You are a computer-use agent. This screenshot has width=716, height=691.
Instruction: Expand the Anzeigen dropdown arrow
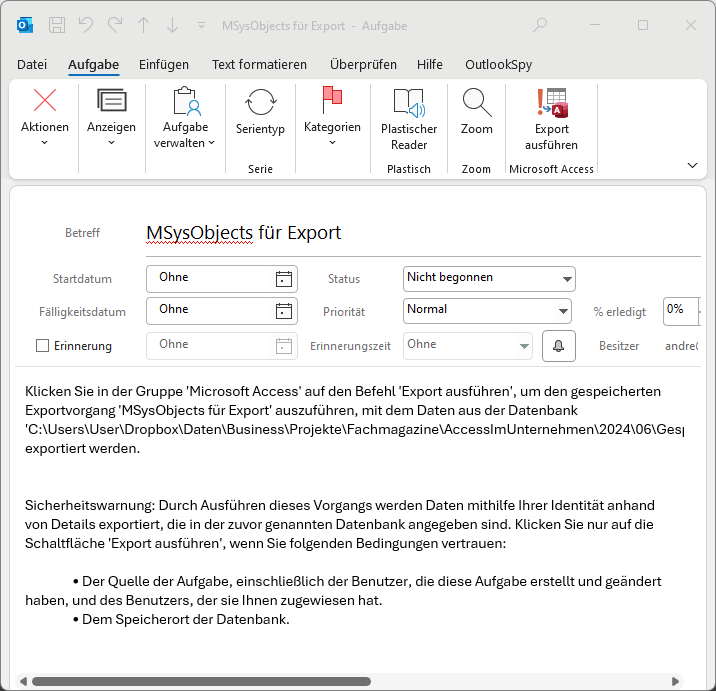click(x=111, y=142)
